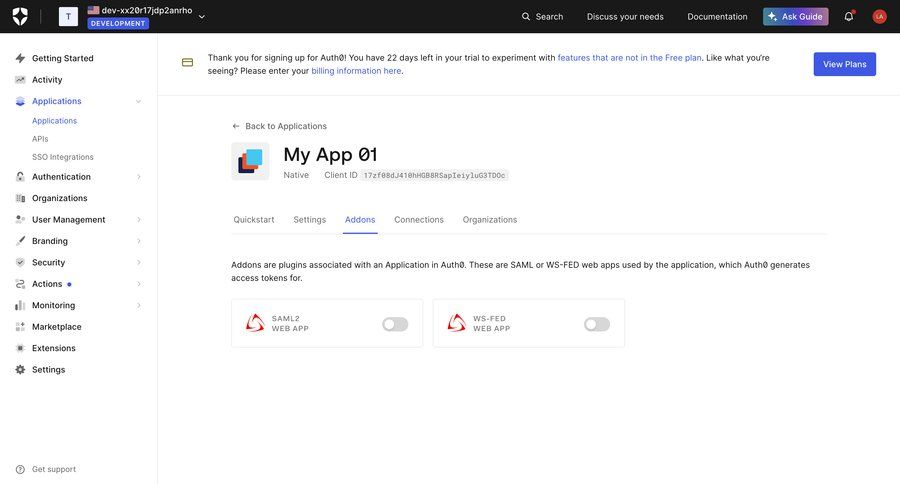Select the Applications sub-item in sidebar

[55, 121]
